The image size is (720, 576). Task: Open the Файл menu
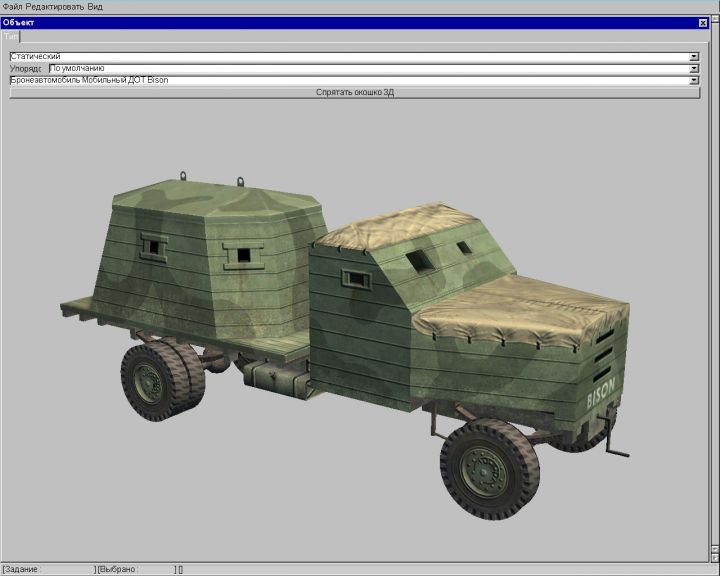point(12,6)
